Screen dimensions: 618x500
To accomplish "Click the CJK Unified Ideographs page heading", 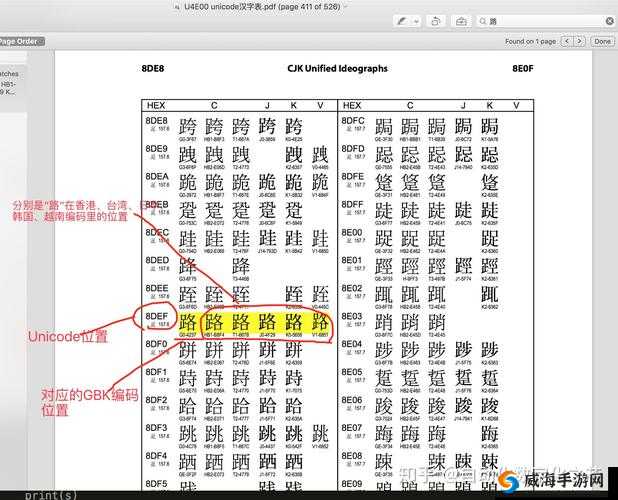I will (x=337, y=69).
